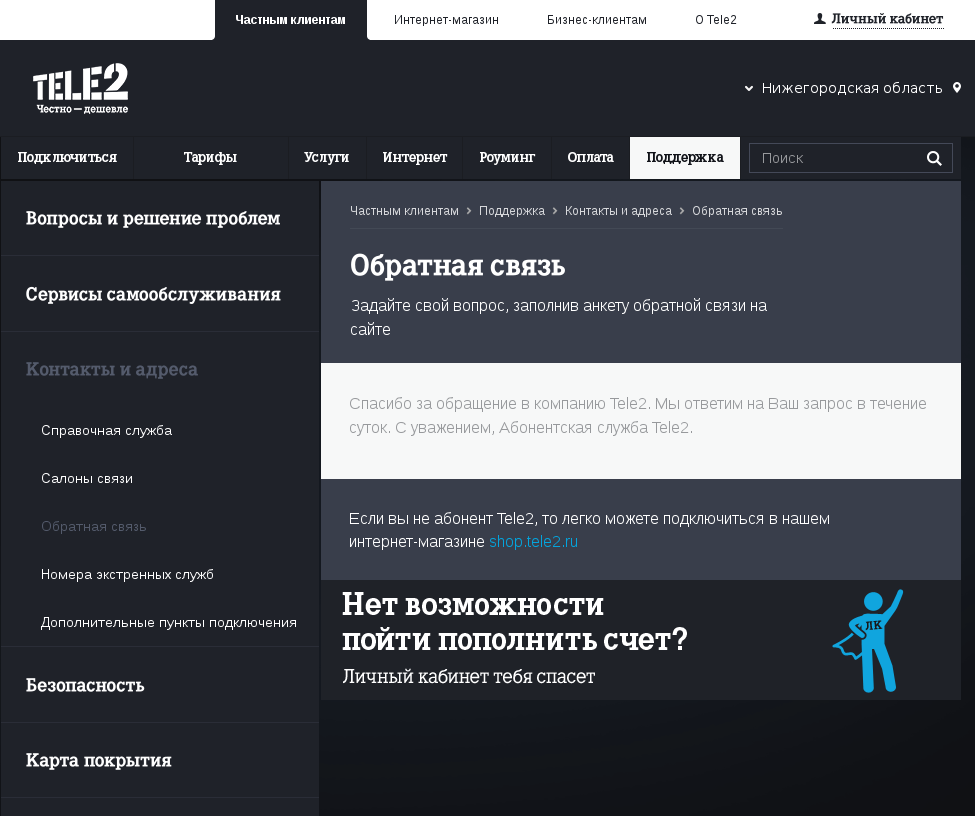The width and height of the screenshot is (975, 816).
Task: Click the Поддержка breadcrumb link
Action: pyautogui.click(x=512, y=211)
